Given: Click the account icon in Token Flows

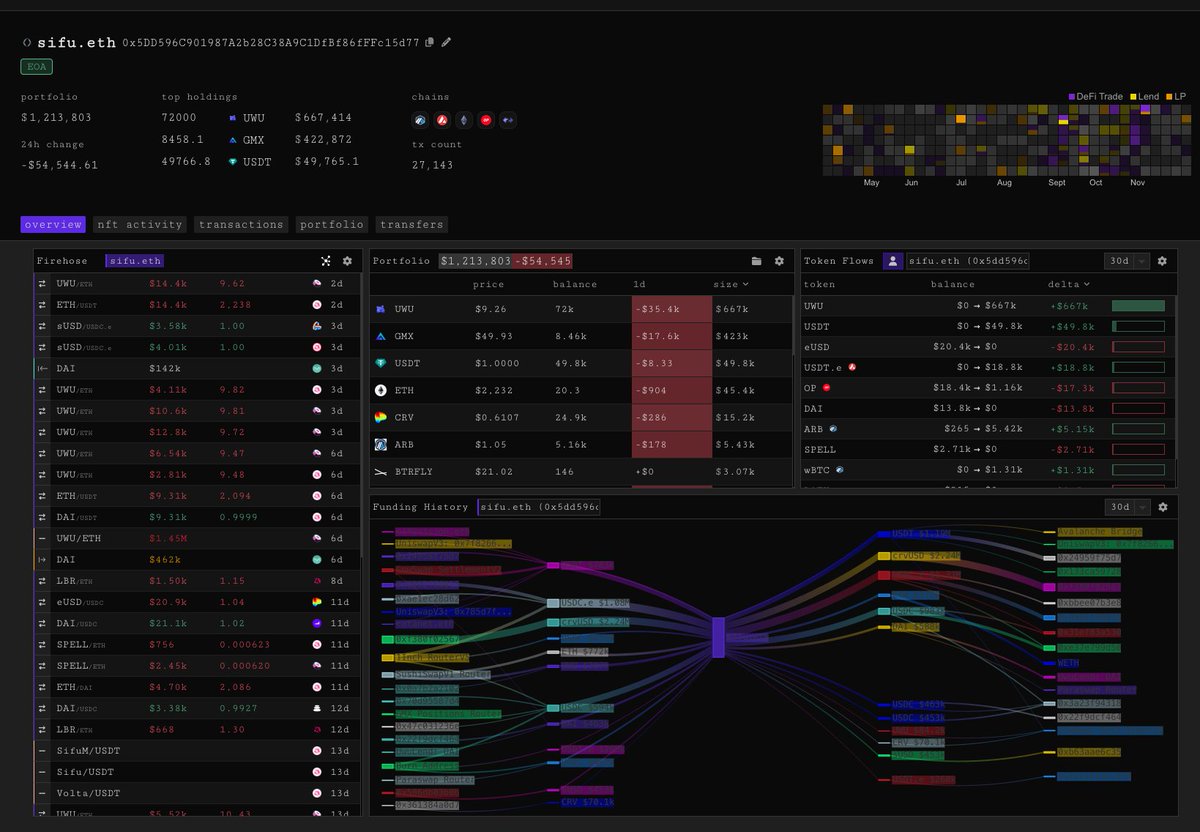Looking at the screenshot, I should 893,260.
